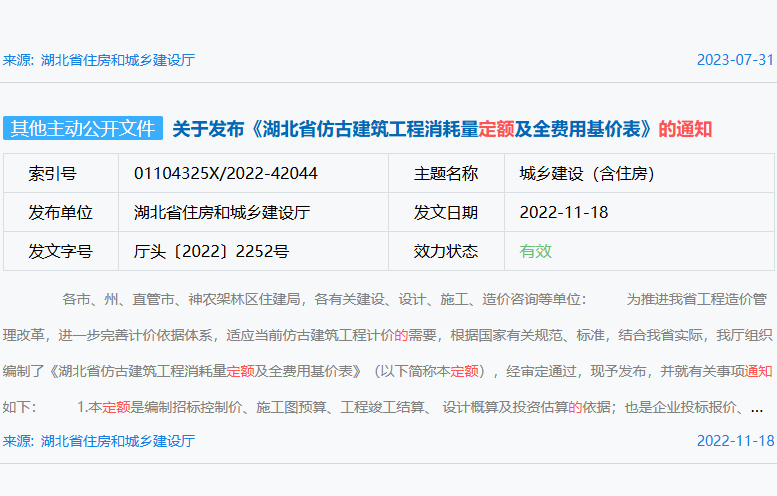Click the 其他主动公开文件 category tag

(83, 129)
